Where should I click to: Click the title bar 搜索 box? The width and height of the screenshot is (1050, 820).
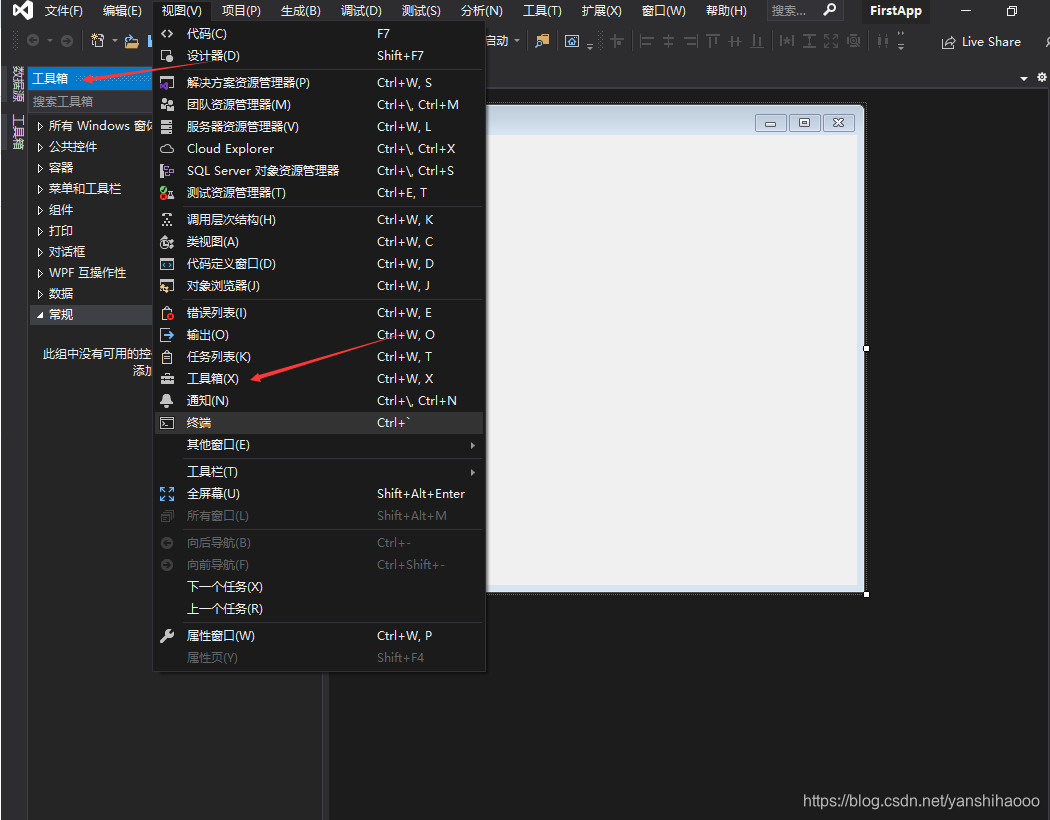805,11
